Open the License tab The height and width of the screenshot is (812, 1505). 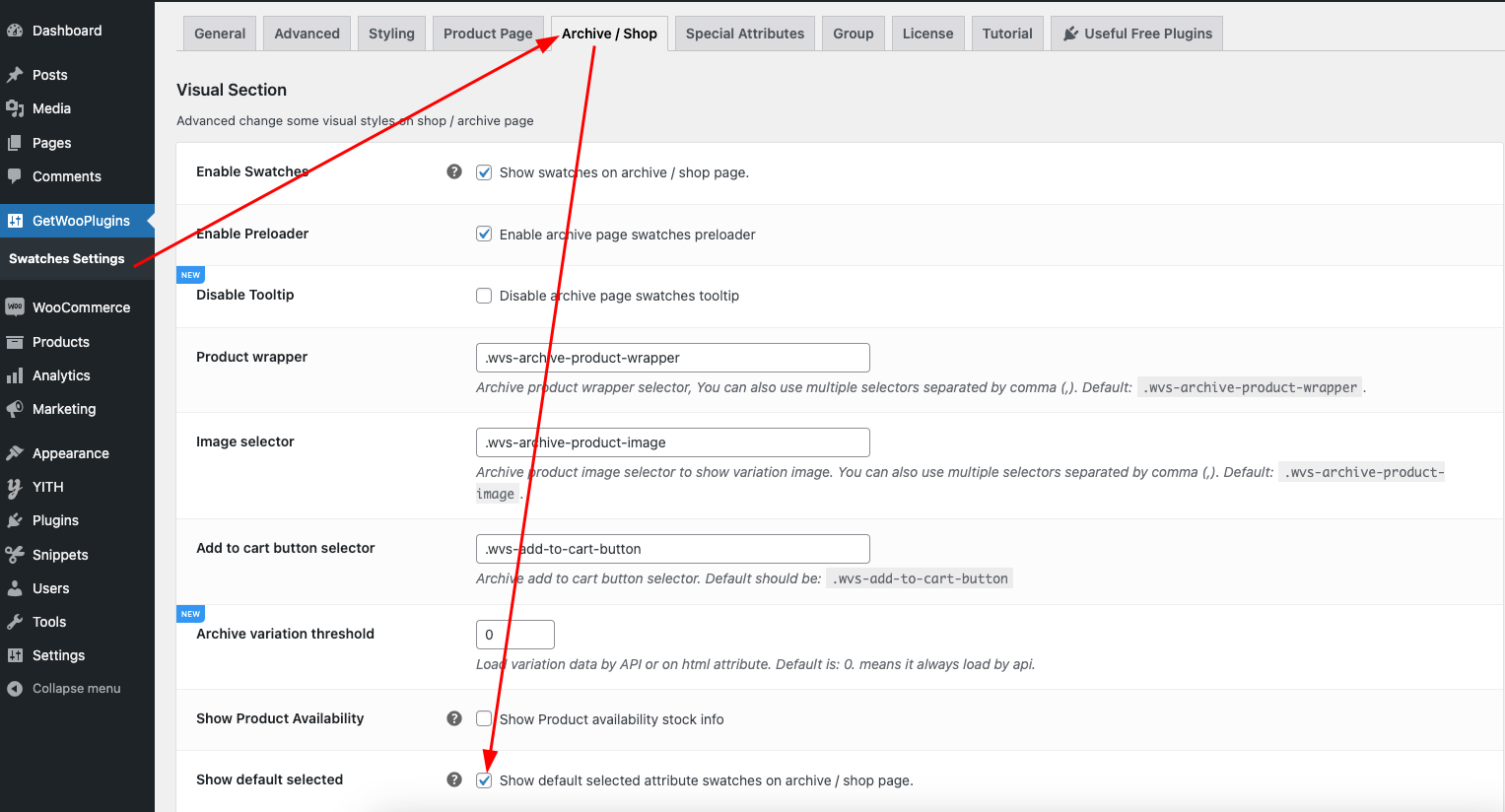coord(928,34)
